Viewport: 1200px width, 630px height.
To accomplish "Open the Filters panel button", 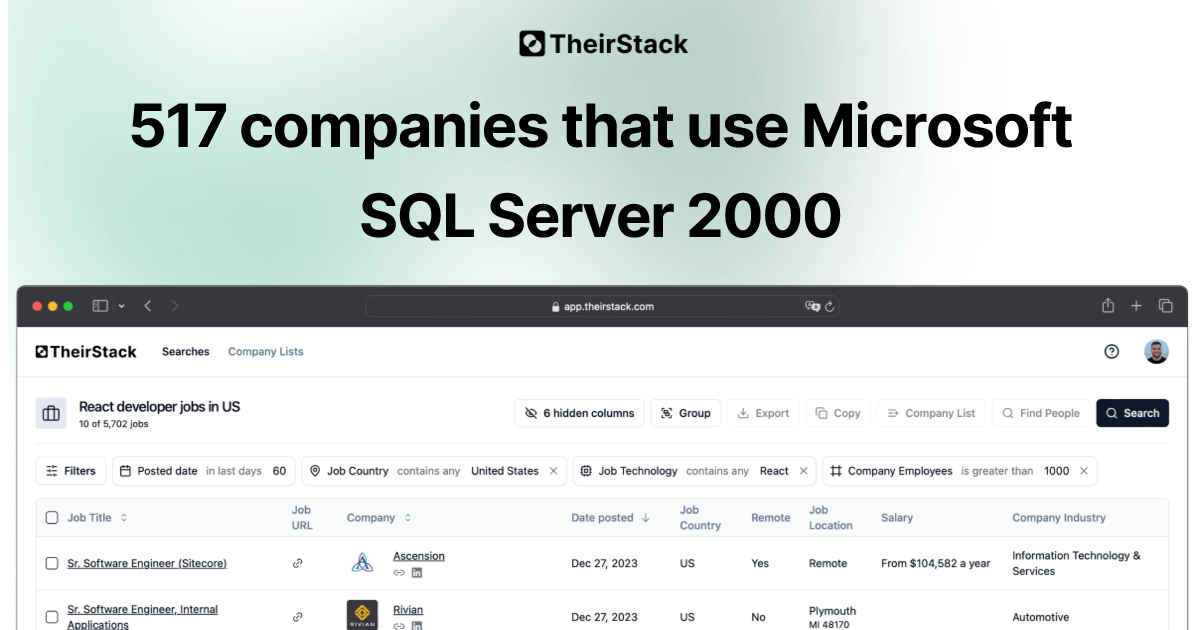I will (x=70, y=471).
